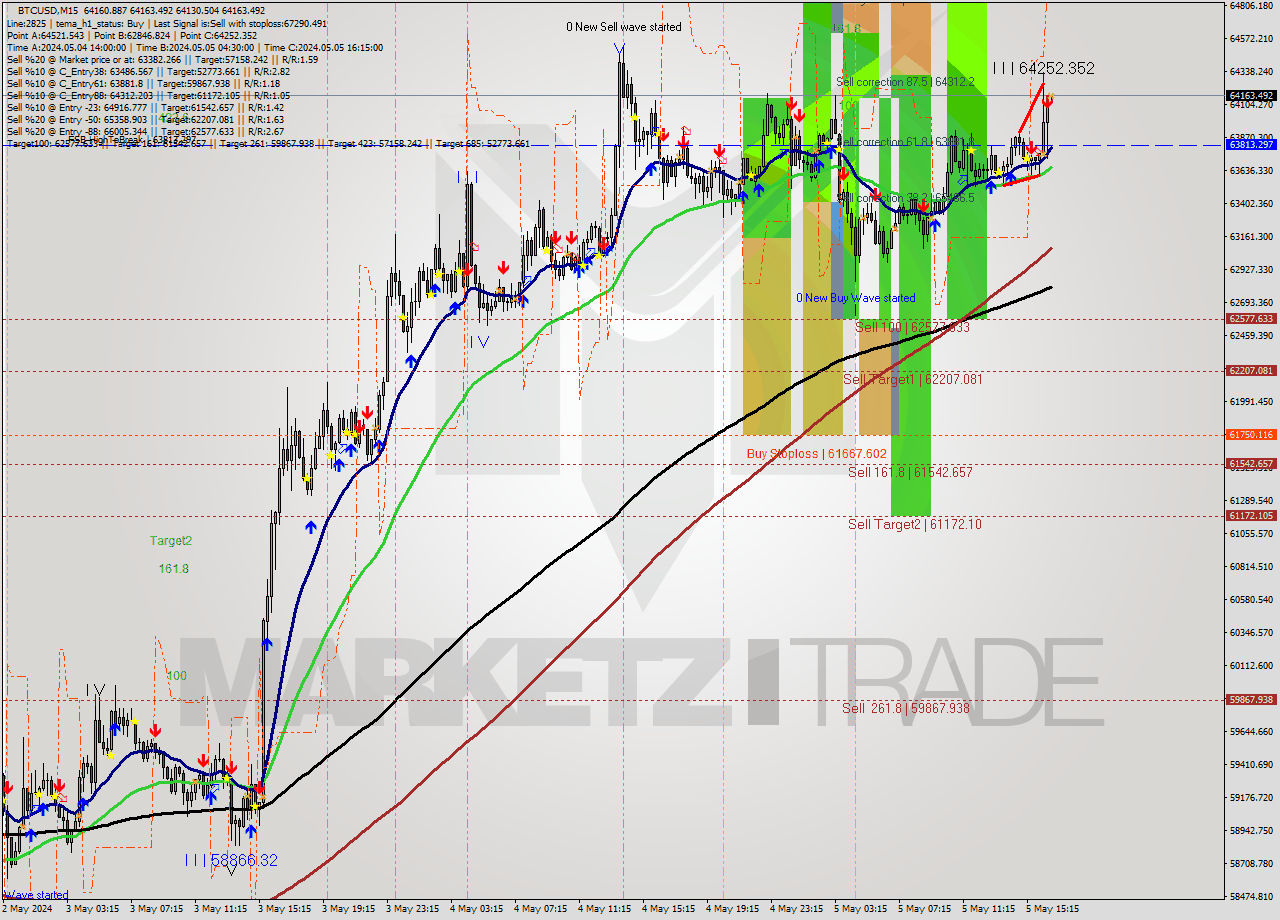Click the 'Sell 261.8 | 59867.938' label
1280x920 pixels.
pos(906,708)
